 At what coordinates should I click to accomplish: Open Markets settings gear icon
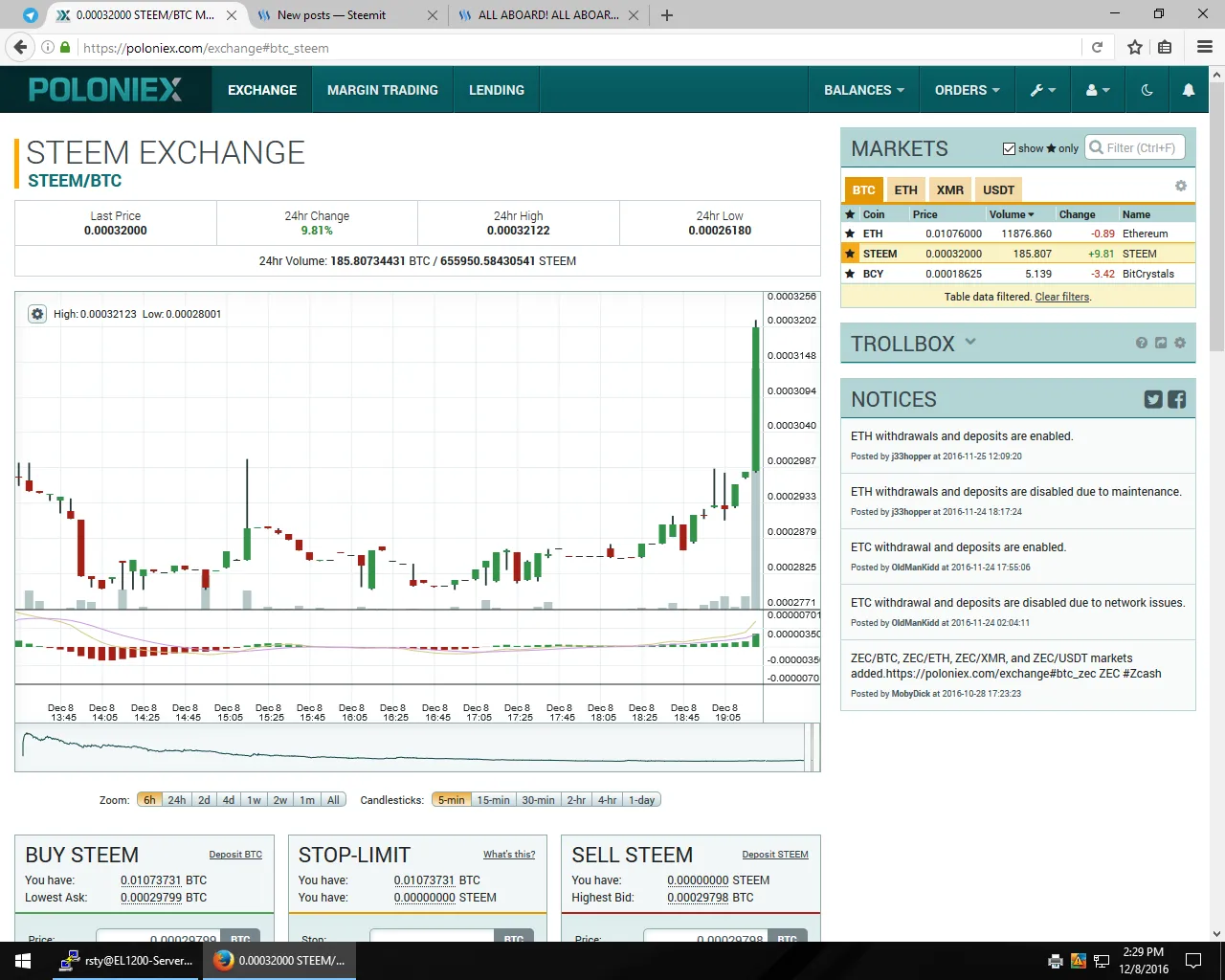pos(1180,186)
